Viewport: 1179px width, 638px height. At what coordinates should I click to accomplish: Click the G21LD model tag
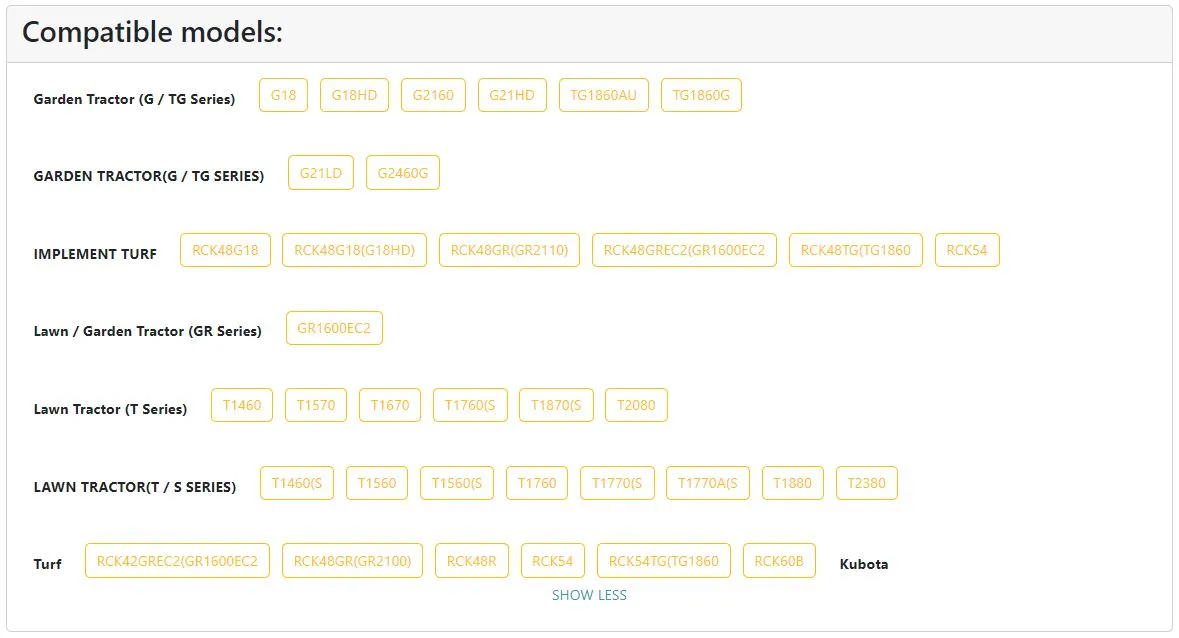click(x=321, y=173)
